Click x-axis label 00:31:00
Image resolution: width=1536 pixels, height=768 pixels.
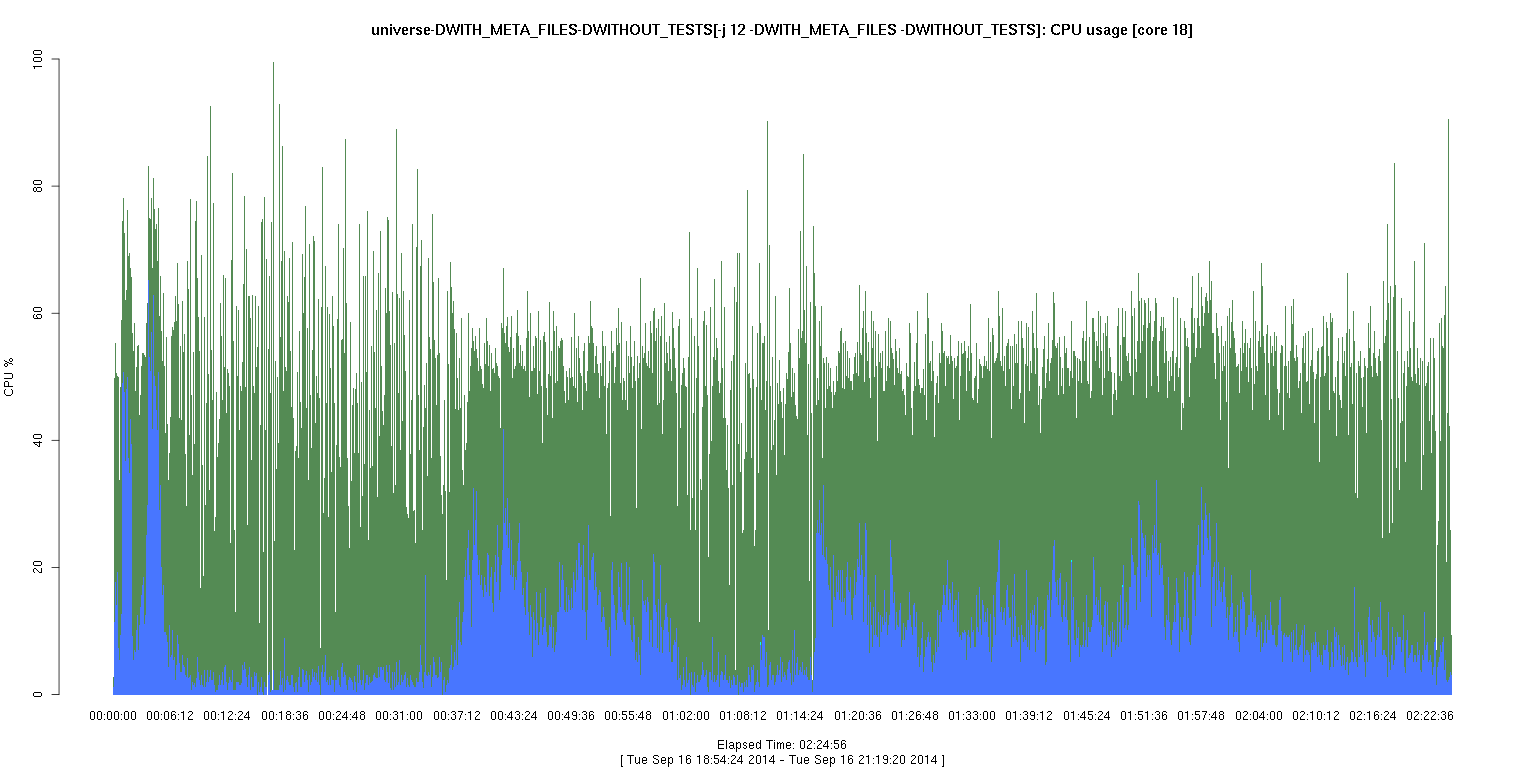tap(399, 716)
